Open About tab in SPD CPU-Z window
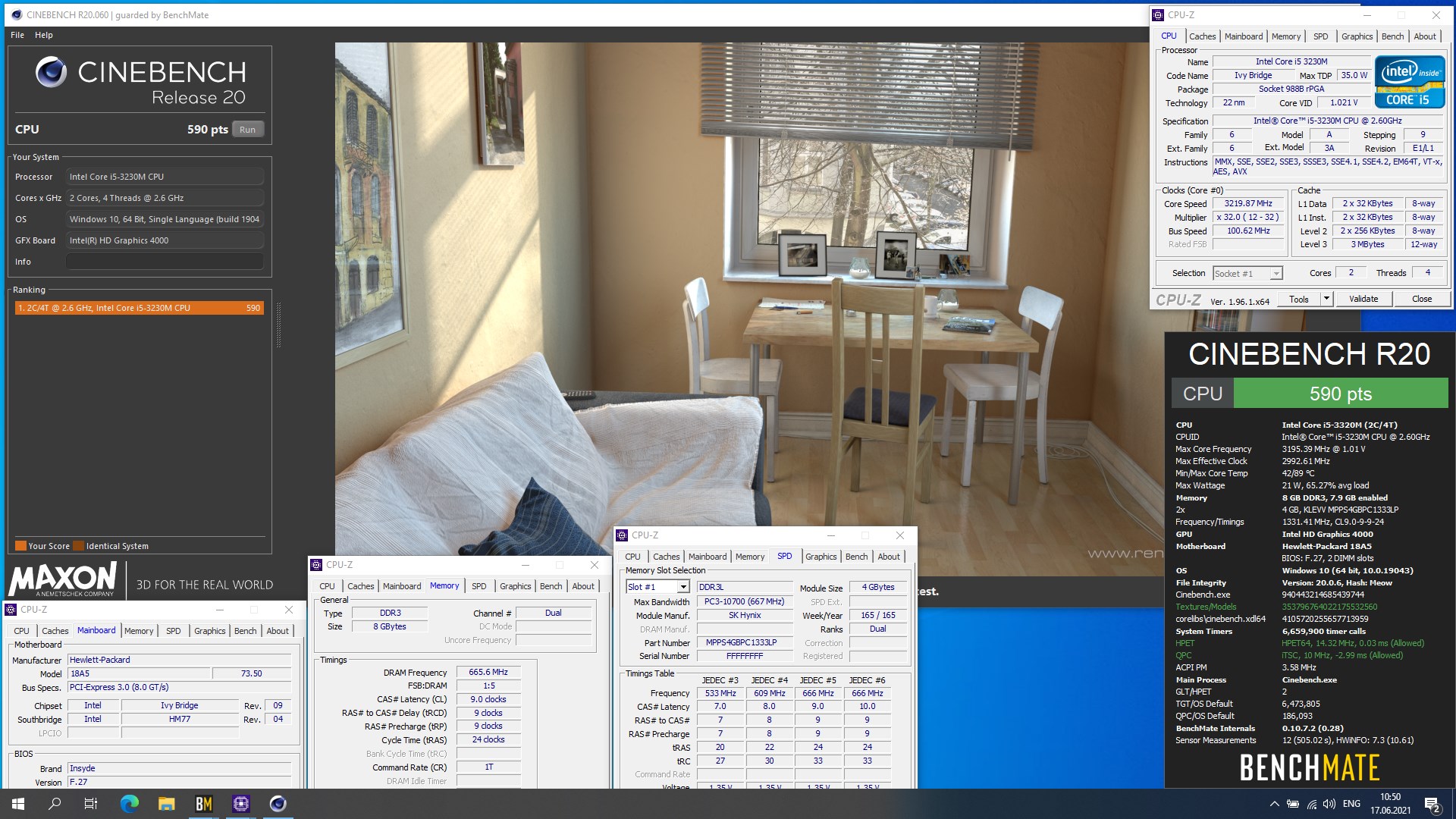This screenshot has height=819, width=1456. (889, 557)
